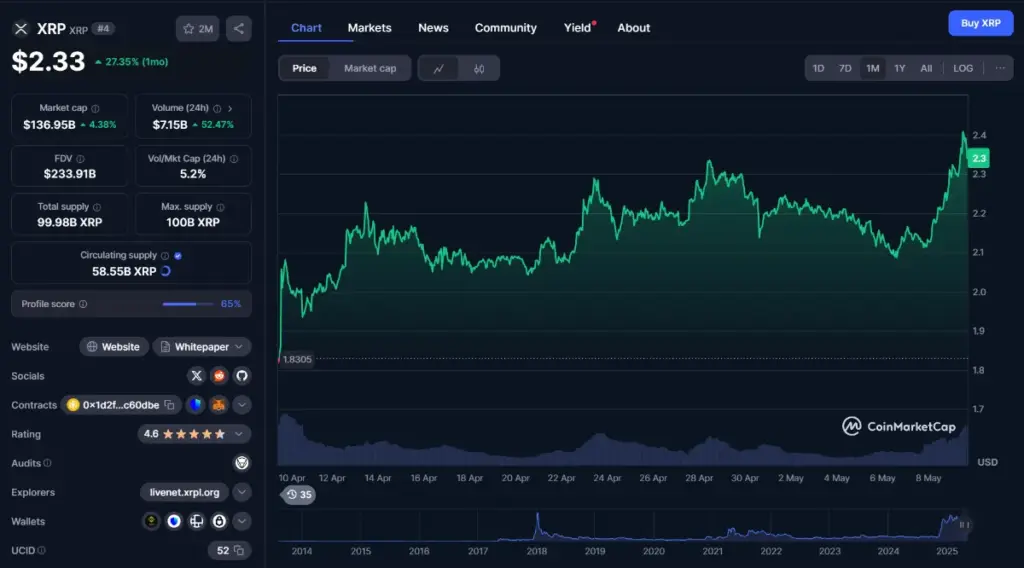The width and height of the screenshot is (1024, 568).
Task: Add XRP to watchlist via star button
Action: 198,29
